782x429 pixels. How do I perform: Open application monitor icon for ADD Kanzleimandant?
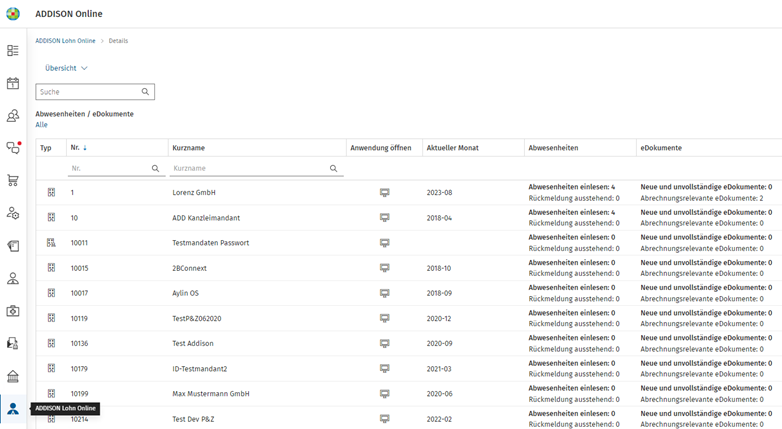point(385,217)
